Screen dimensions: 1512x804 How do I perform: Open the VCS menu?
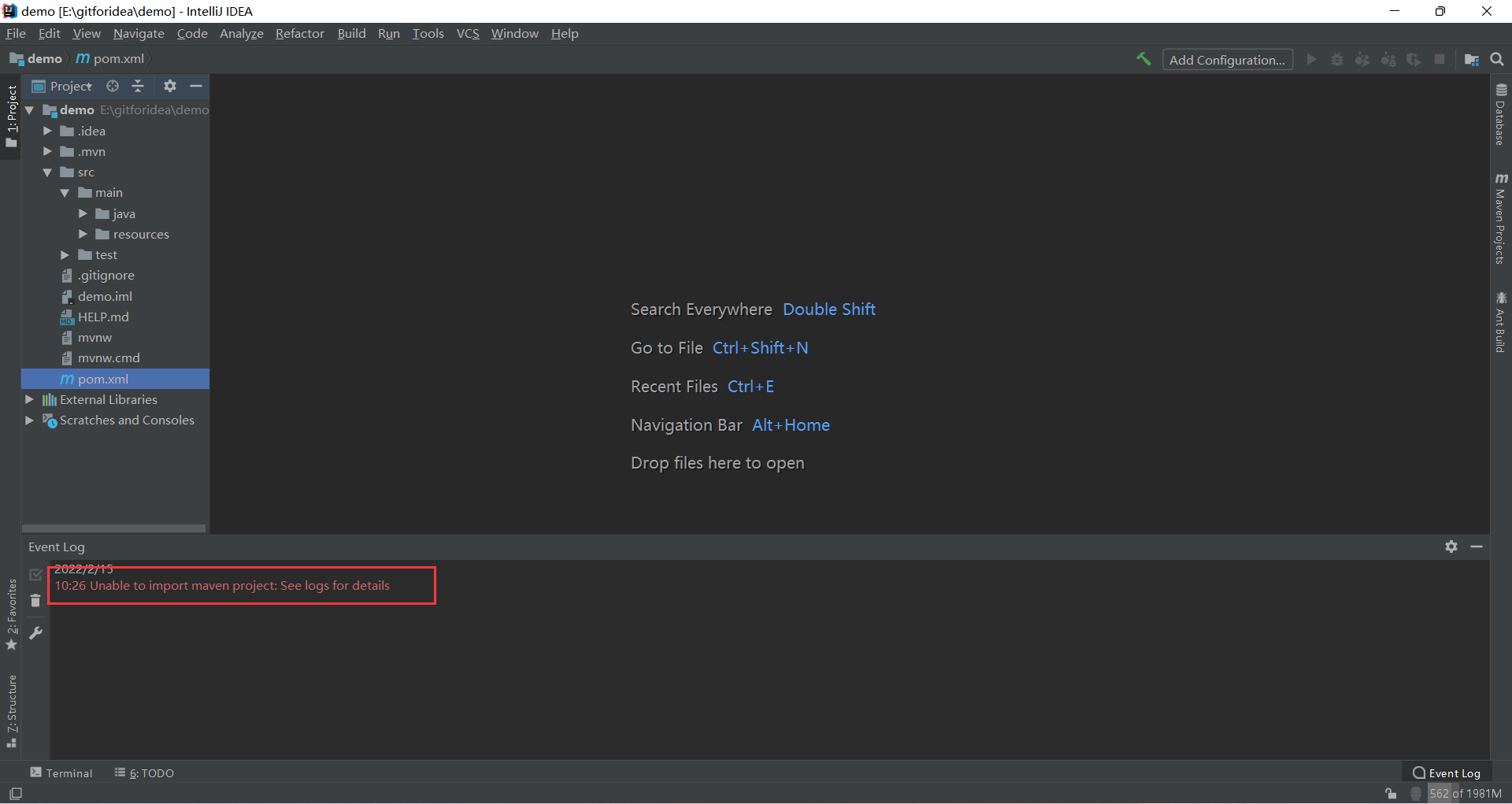point(468,34)
